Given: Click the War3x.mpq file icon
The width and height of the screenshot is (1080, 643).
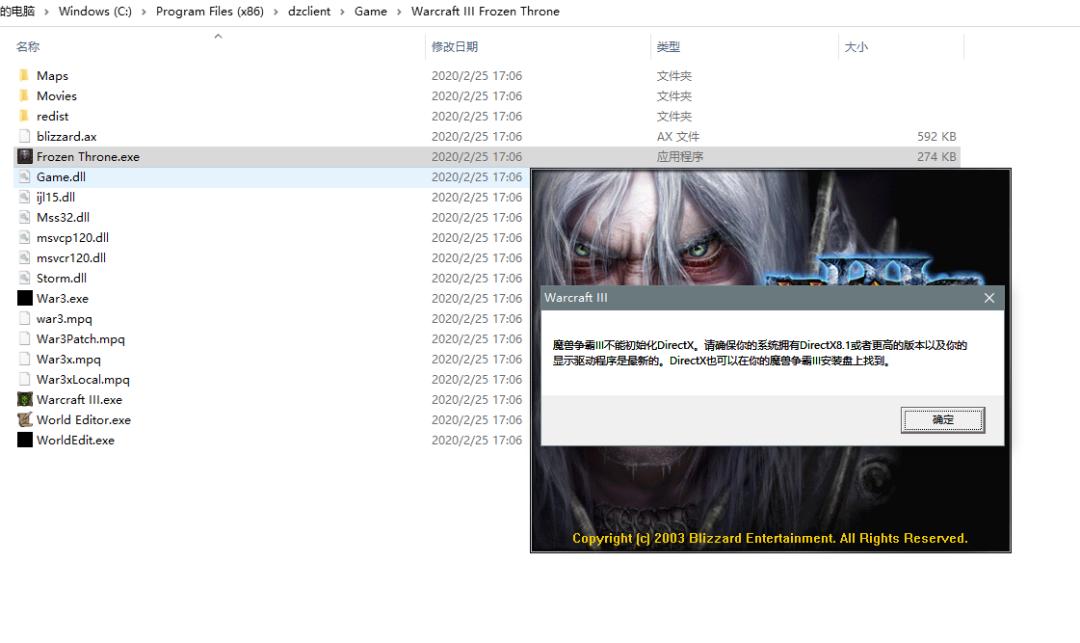Looking at the screenshot, I should click(24, 359).
